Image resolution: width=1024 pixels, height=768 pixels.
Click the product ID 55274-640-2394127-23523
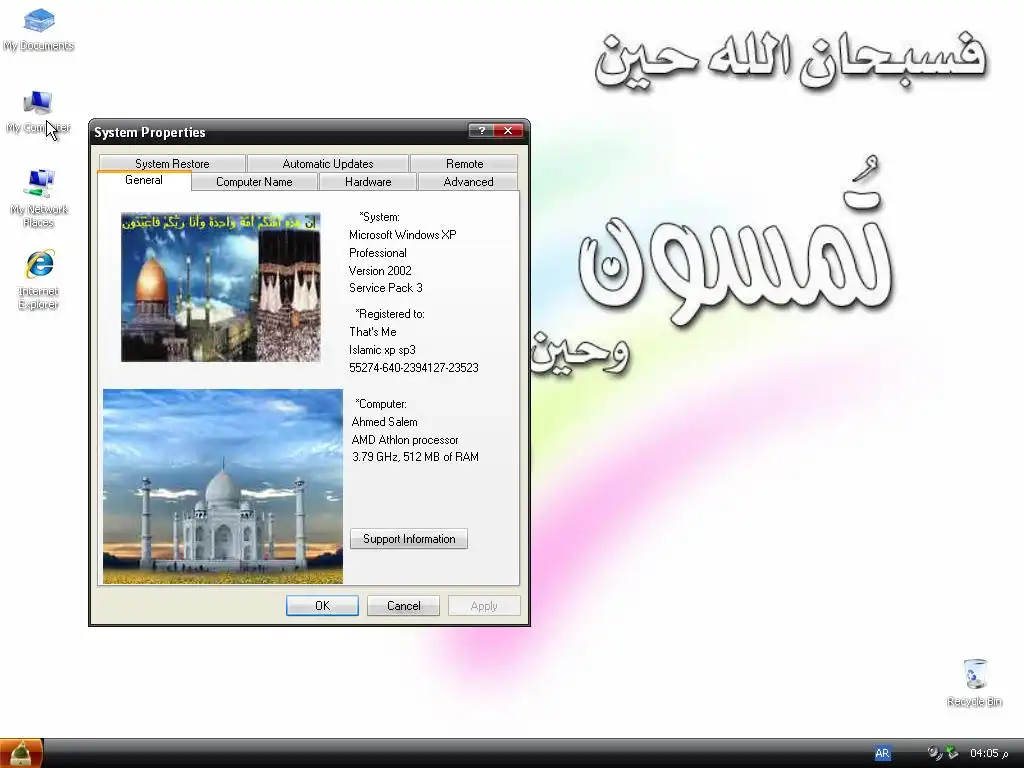pyautogui.click(x=413, y=368)
